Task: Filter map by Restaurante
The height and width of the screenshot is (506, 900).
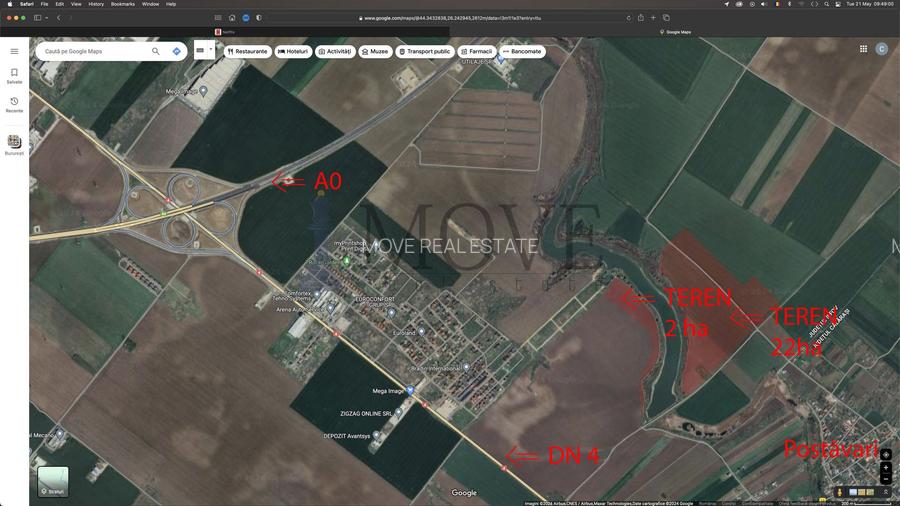Action: tap(247, 51)
